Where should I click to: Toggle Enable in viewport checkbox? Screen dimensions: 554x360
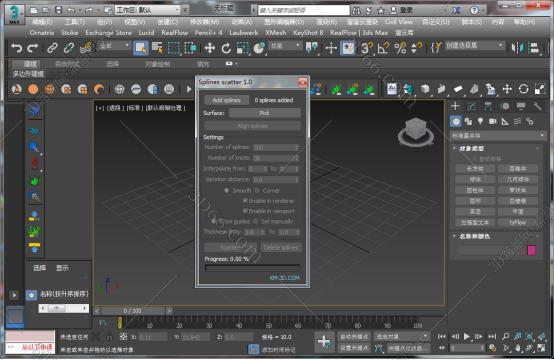[x=245, y=211]
